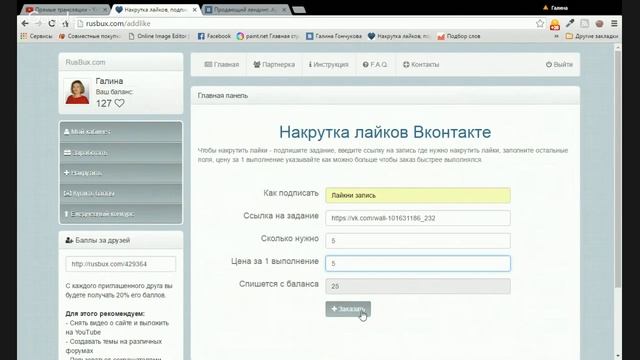Click the Сколько нужно field

pyautogui.click(x=418, y=241)
